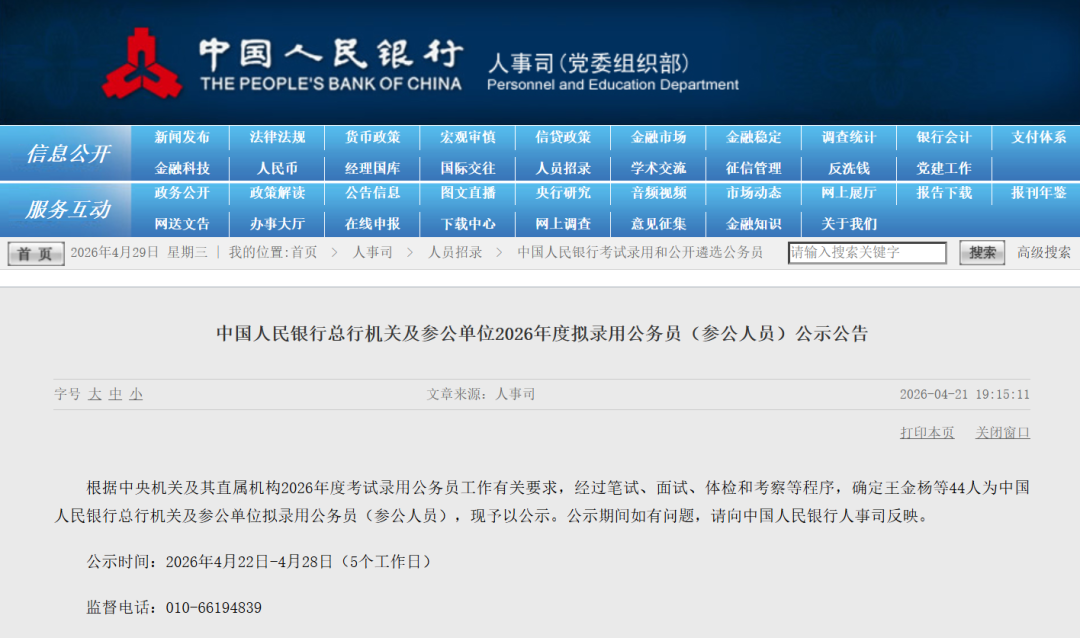Click the timestamp 2026-04-21 19:15:11
The height and width of the screenshot is (638, 1080).
pos(964,394)
